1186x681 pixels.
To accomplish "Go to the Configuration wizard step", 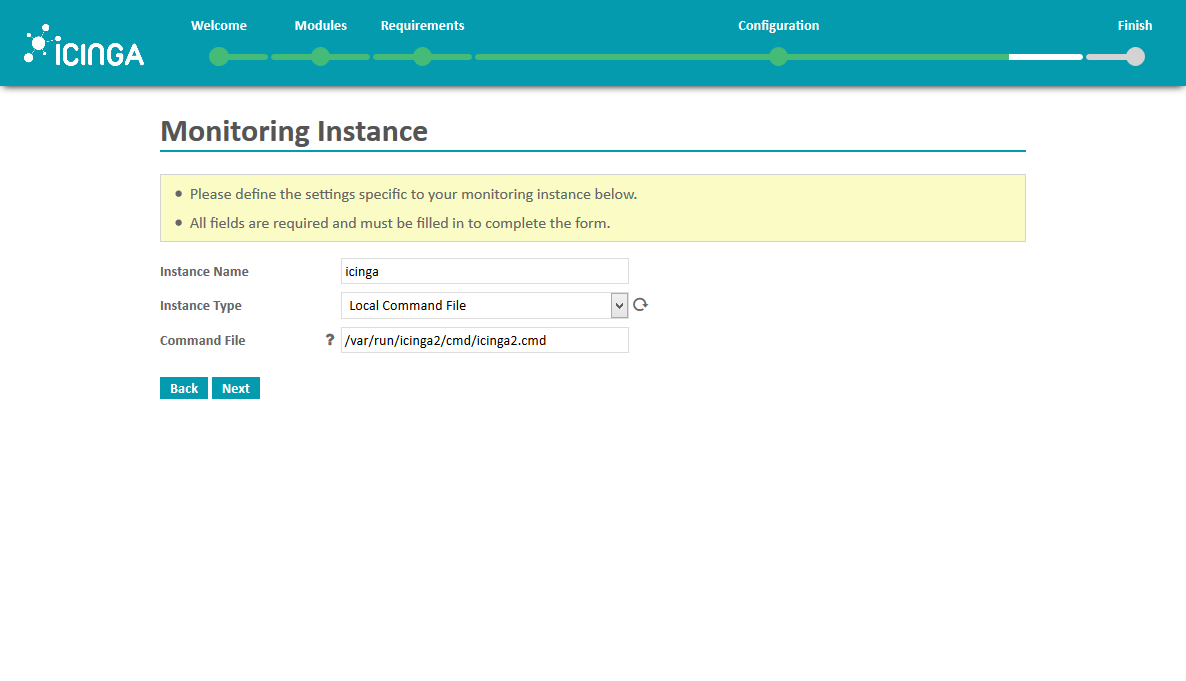I will coord(778,26).
